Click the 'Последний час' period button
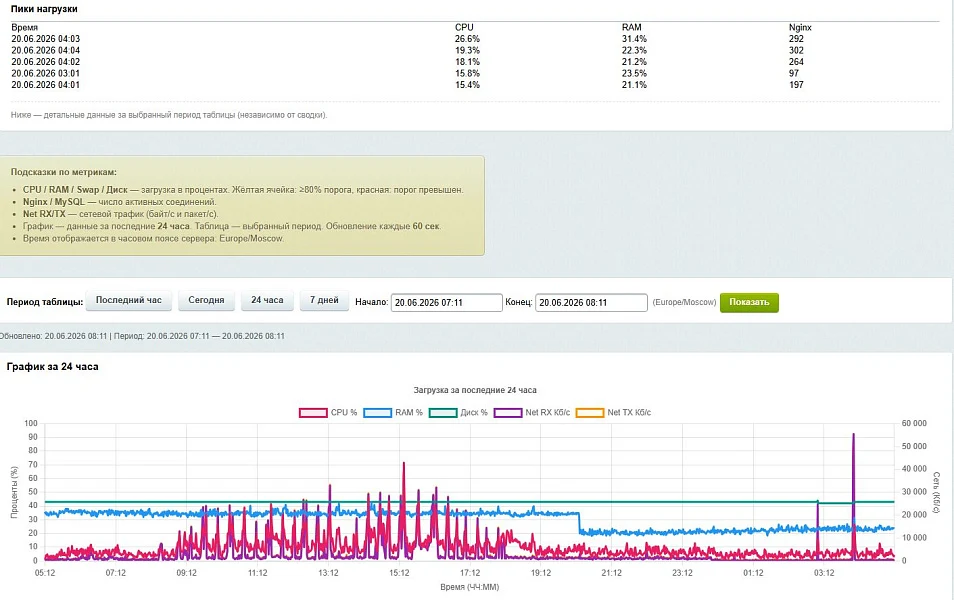 pos(128,301)
